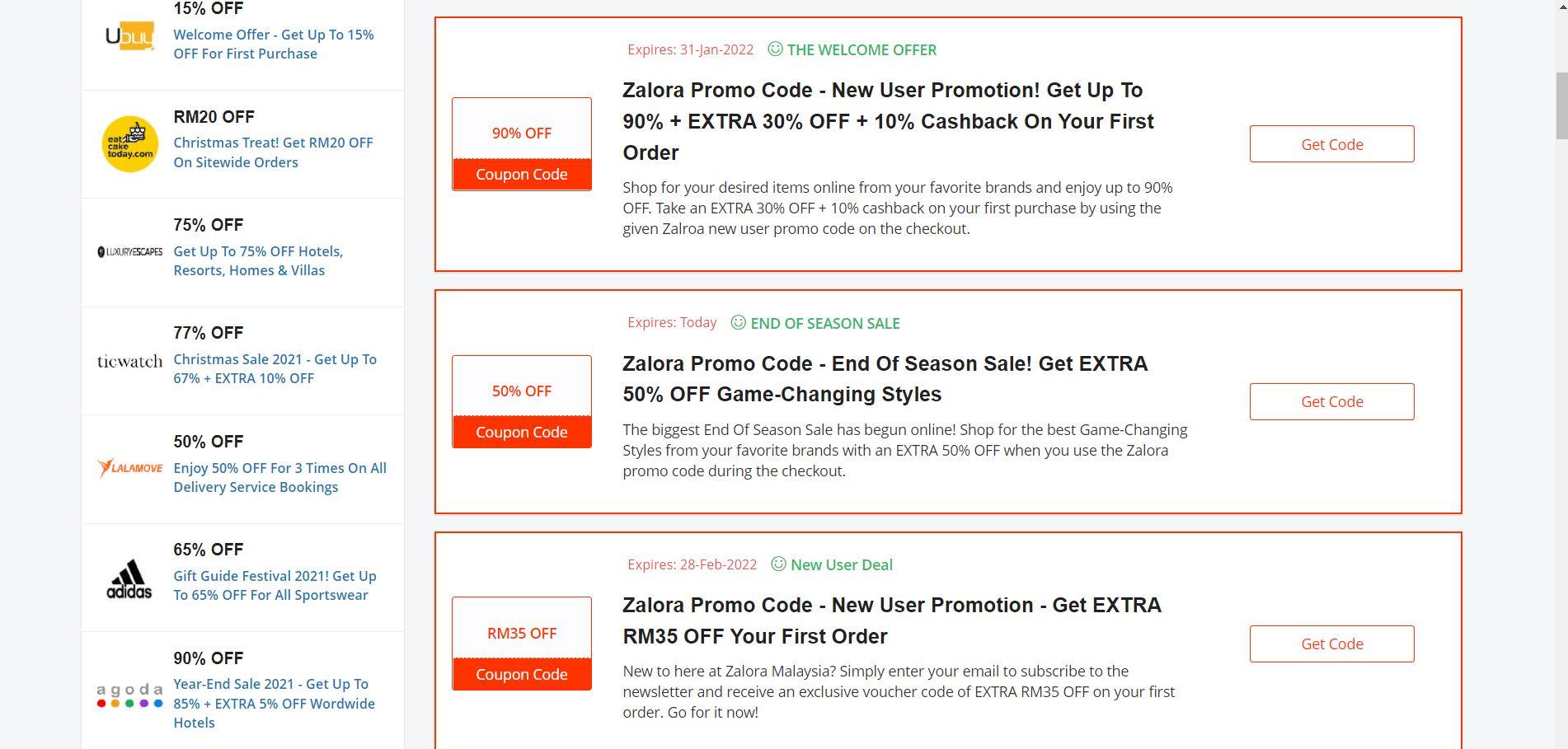Click smiley icon beside The Welcome Offer
Viewport: 1568px width, 749px height.
click(x=775, y=49)
